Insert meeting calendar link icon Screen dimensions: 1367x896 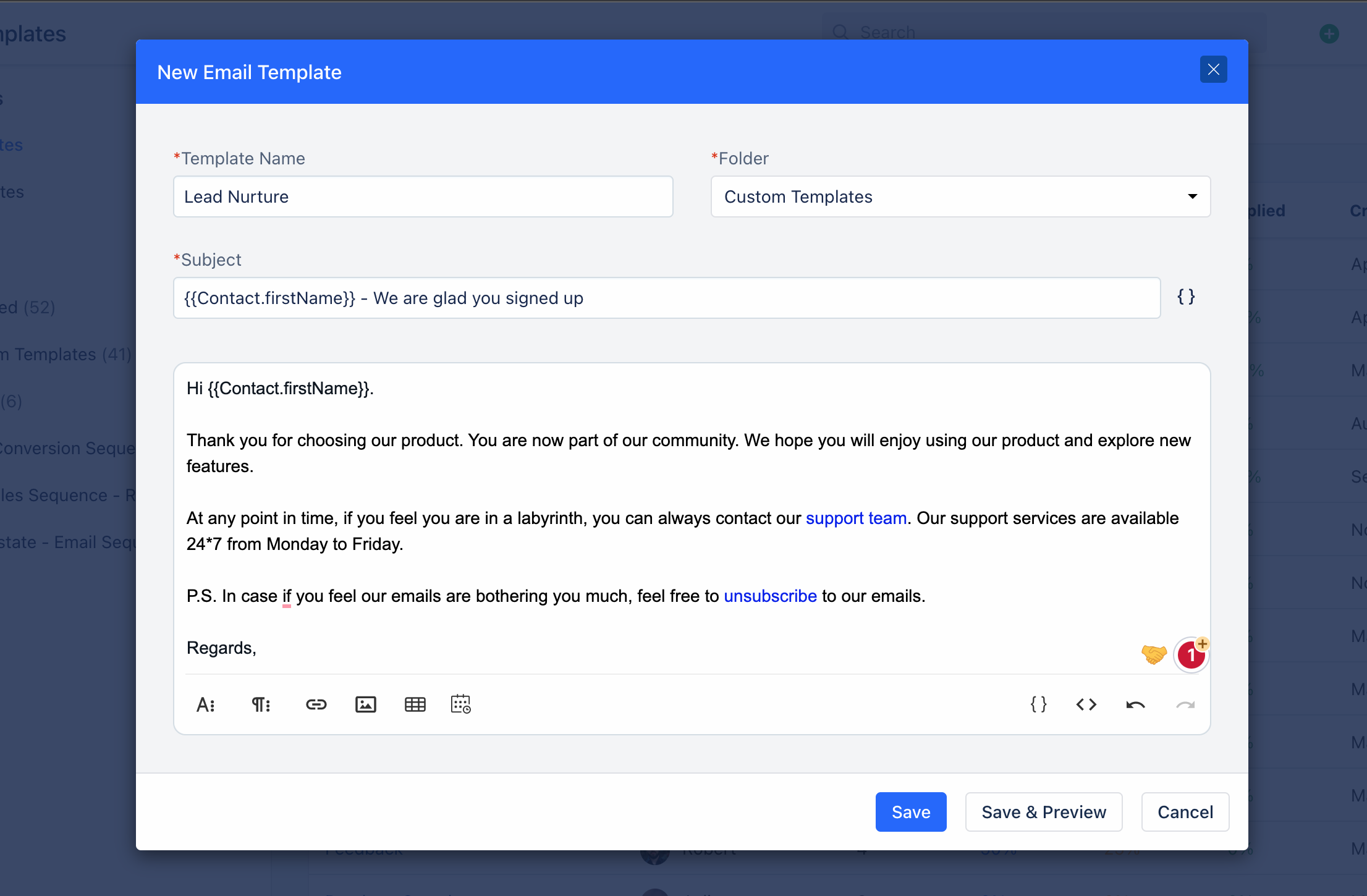tap(461, 704)
